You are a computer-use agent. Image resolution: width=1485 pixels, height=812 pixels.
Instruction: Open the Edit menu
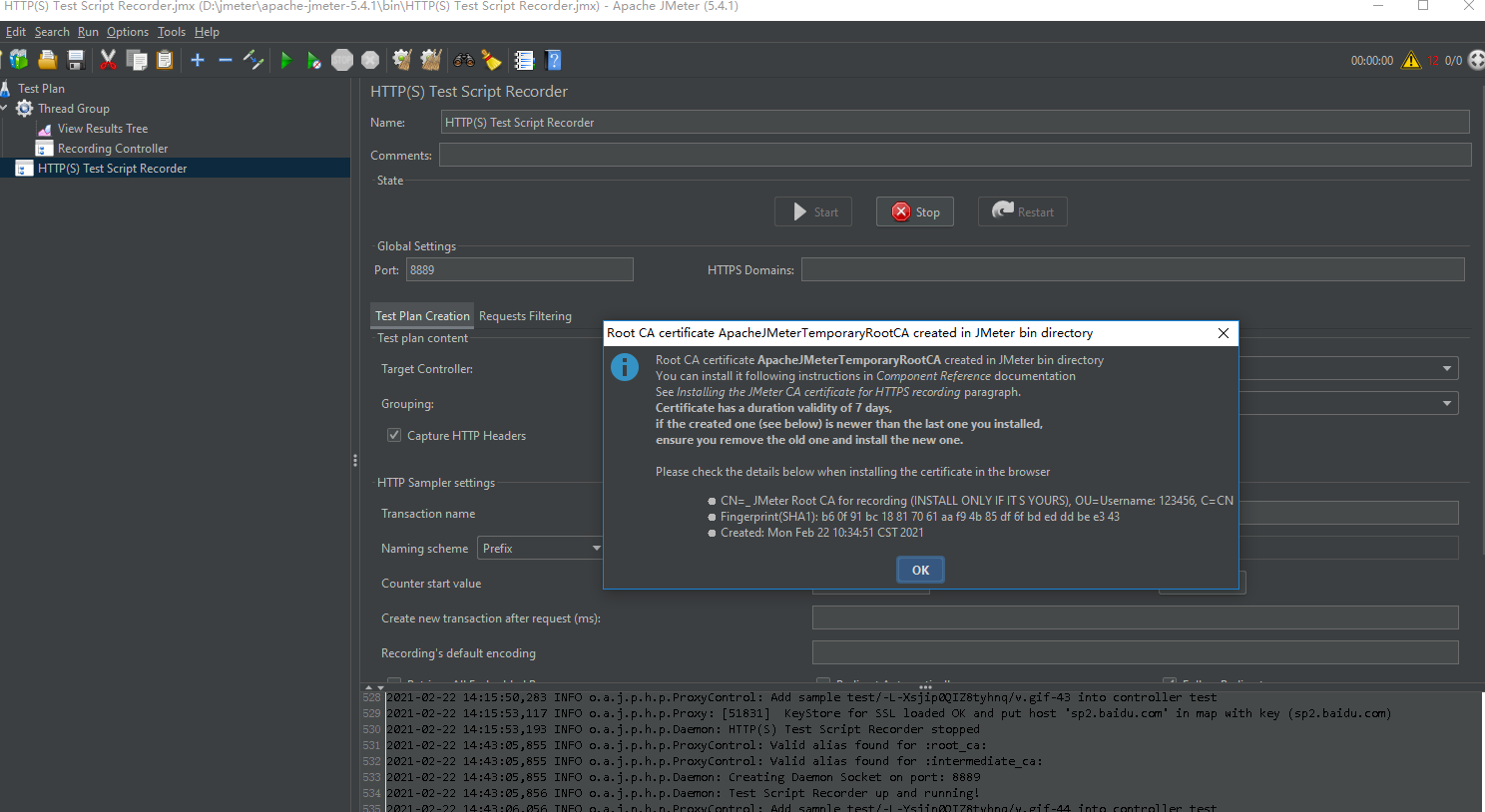16,32
